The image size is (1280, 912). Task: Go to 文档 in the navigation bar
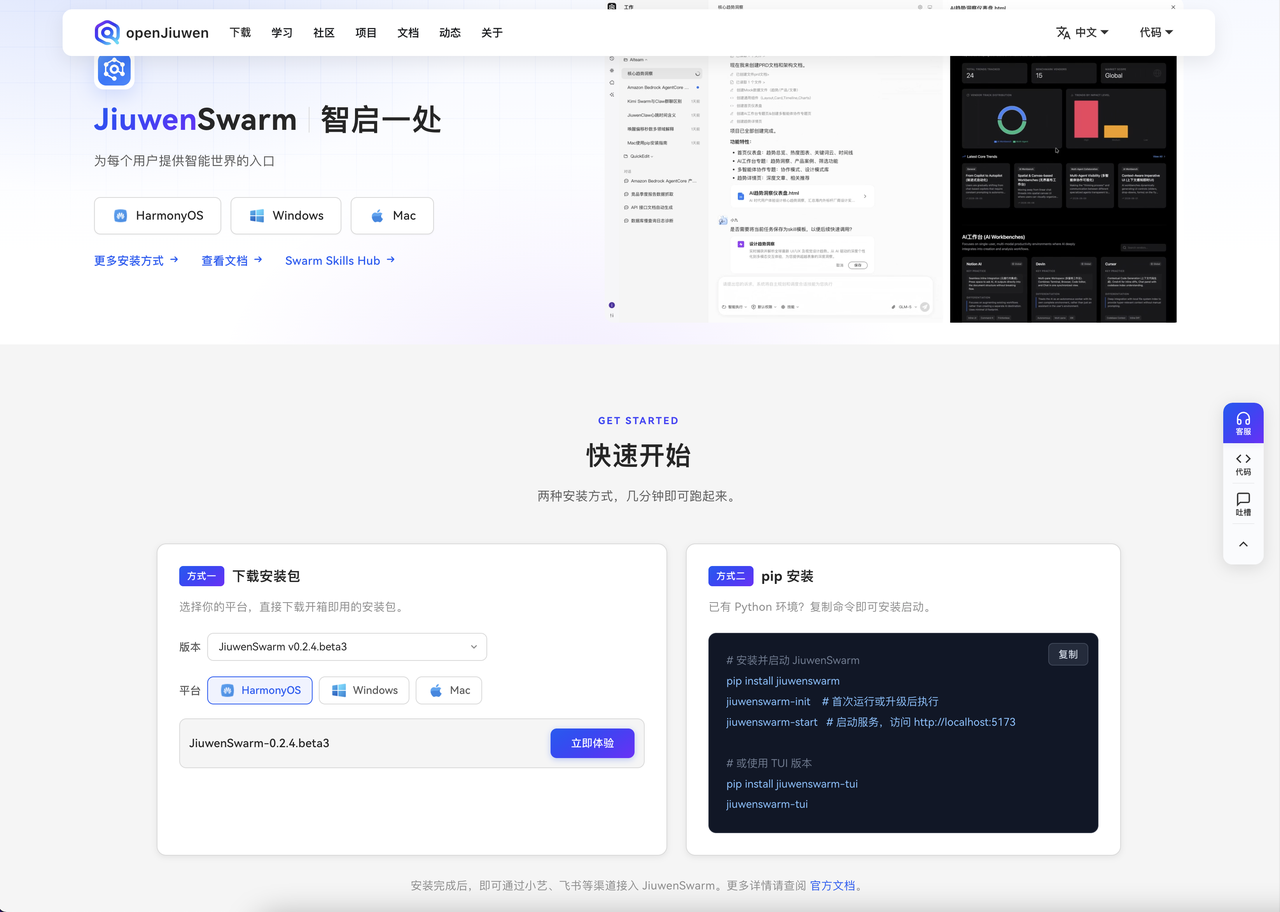(x=408, y=33)
